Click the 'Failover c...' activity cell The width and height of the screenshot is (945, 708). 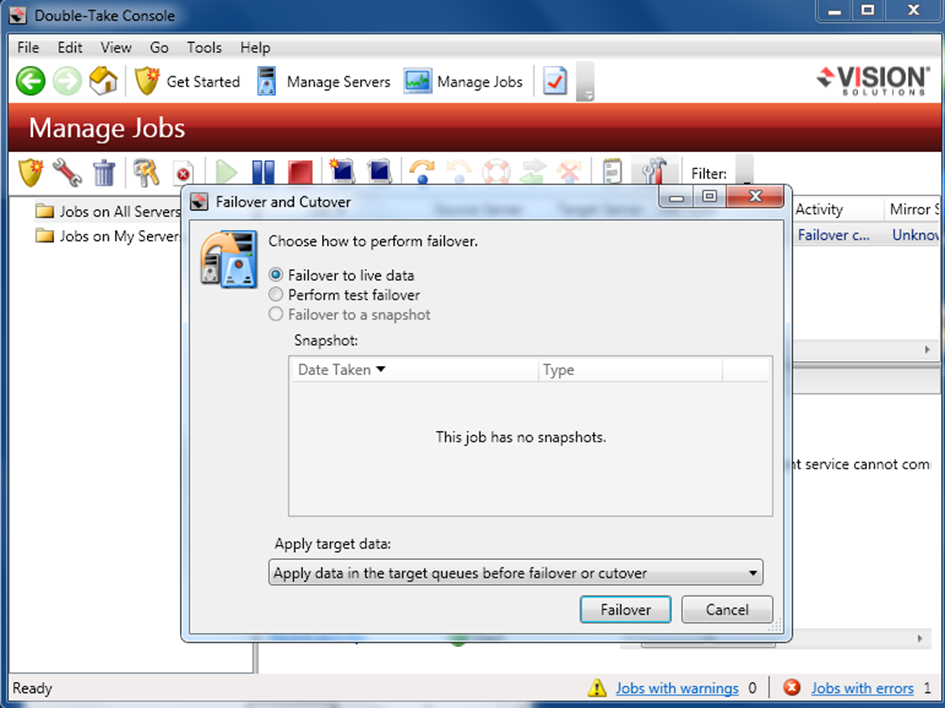pos(834,235)
